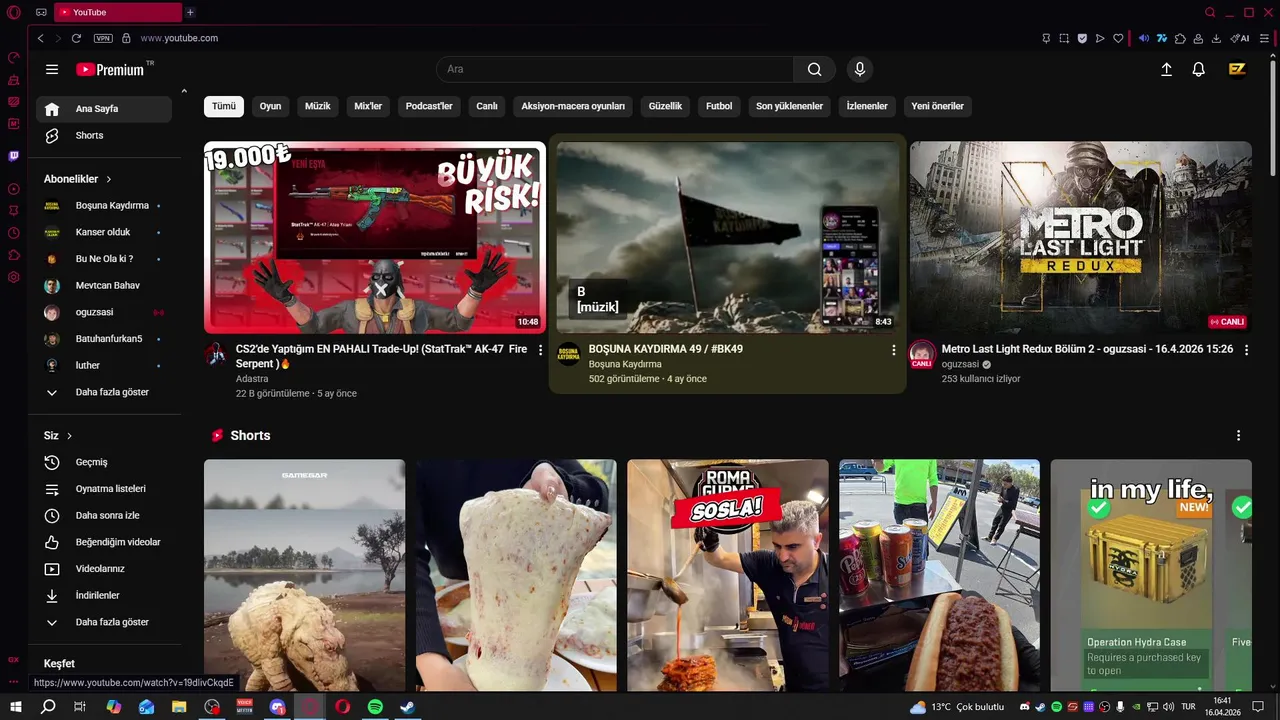Image resolution: width=1280 pixels, height=720 pixels.
Task: Open the CS2 BÜYÜK RISK thumbnail
Action: click(x=375, y=237)
